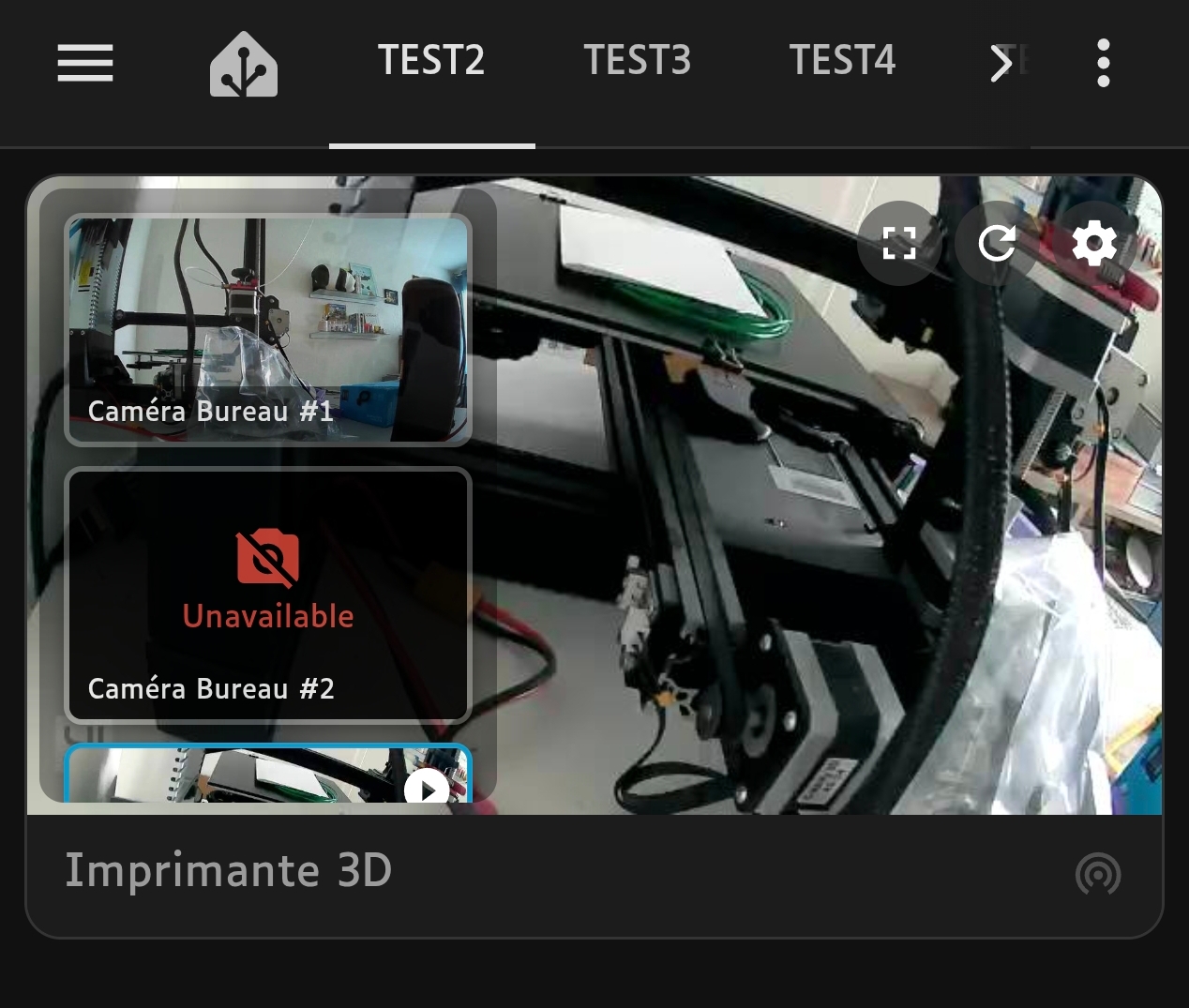The image size is (1189, 1008).
Task: Open the hamburger sidebar menu
Action: click(x=85, y=63)
